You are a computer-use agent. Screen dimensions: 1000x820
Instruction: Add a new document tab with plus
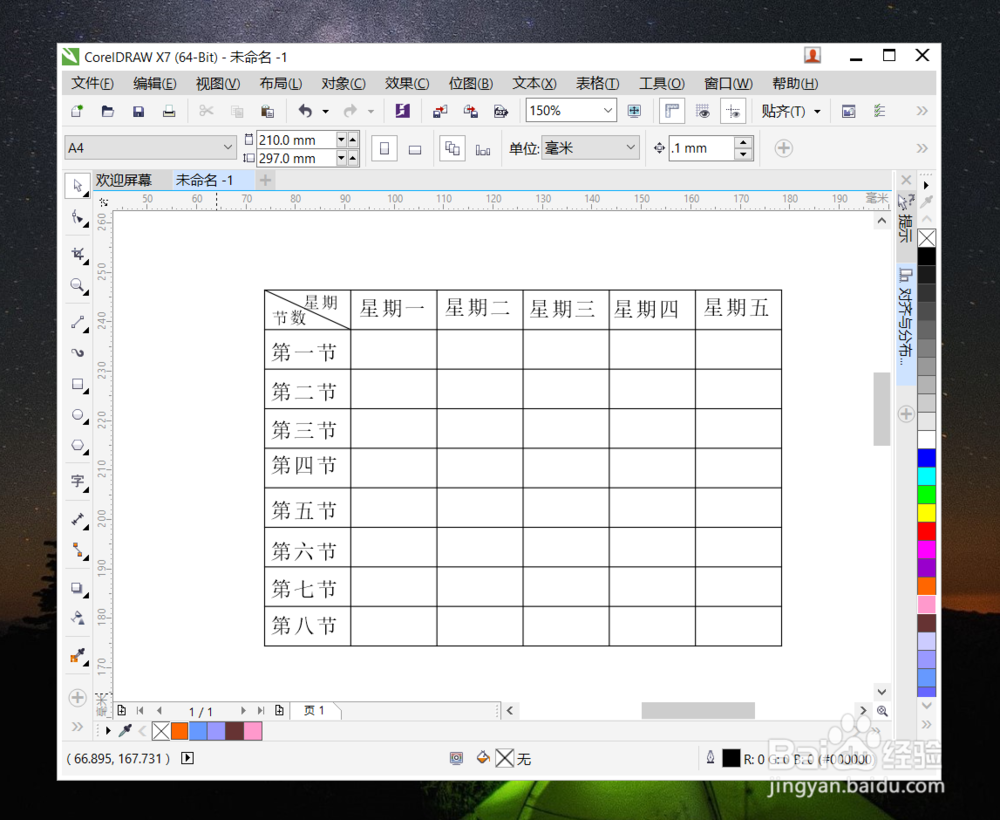265,180
